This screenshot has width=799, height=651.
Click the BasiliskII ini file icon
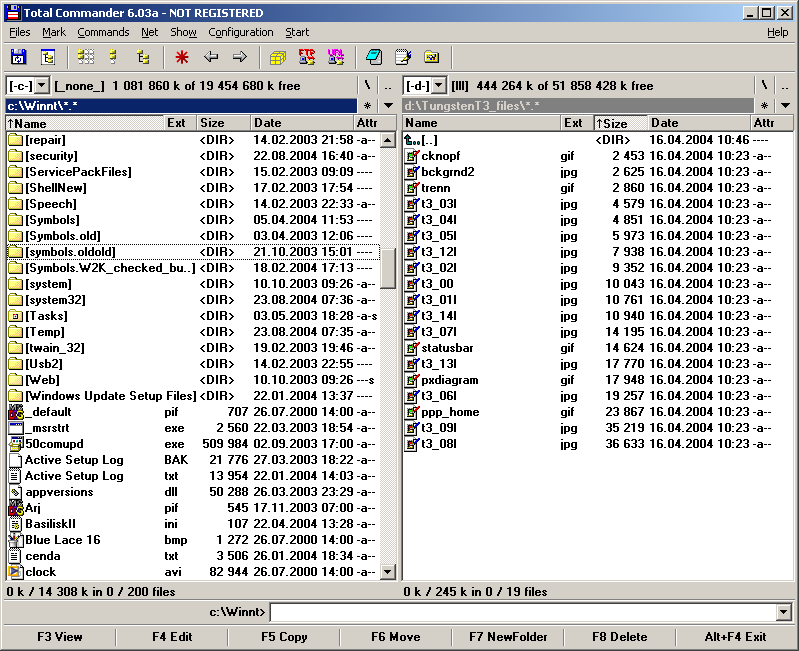[16, 524]
